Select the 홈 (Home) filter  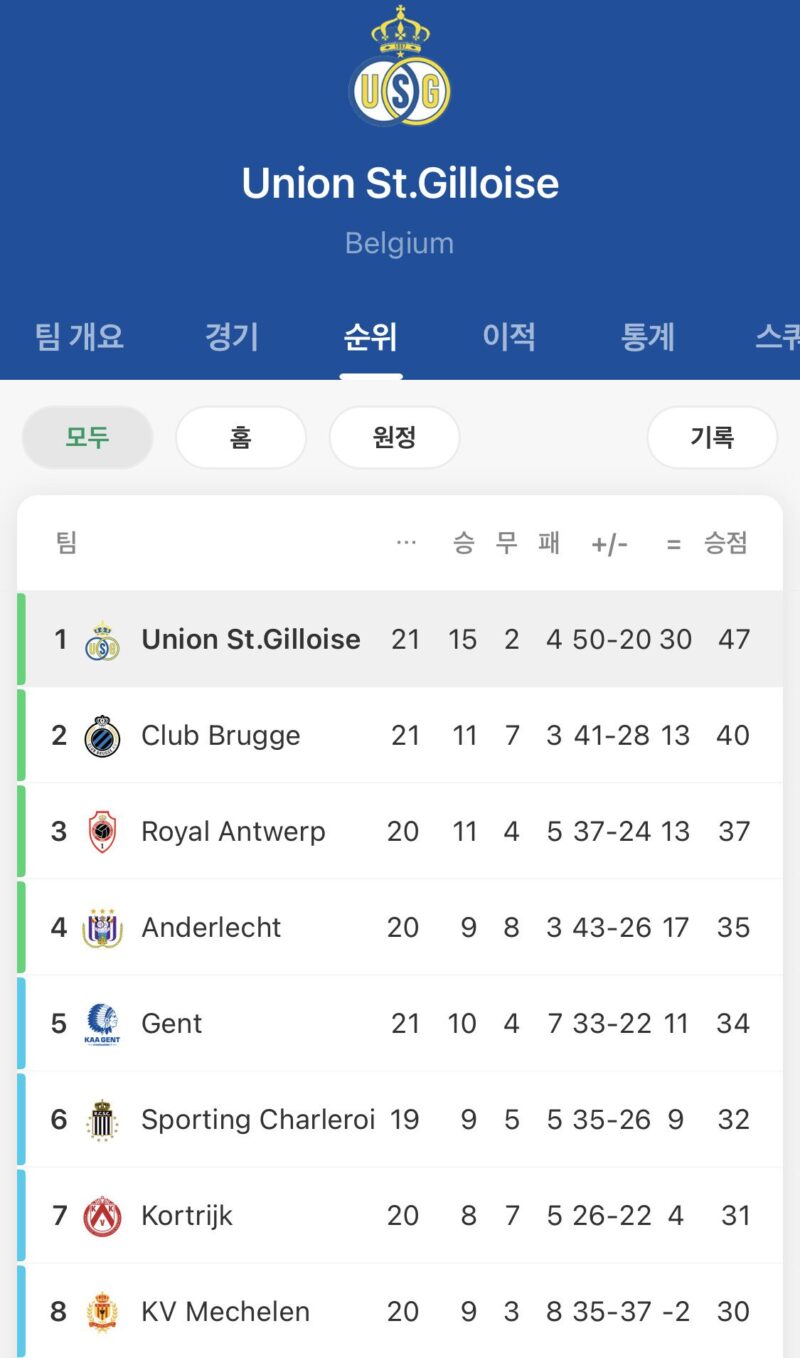pos(241,437)
